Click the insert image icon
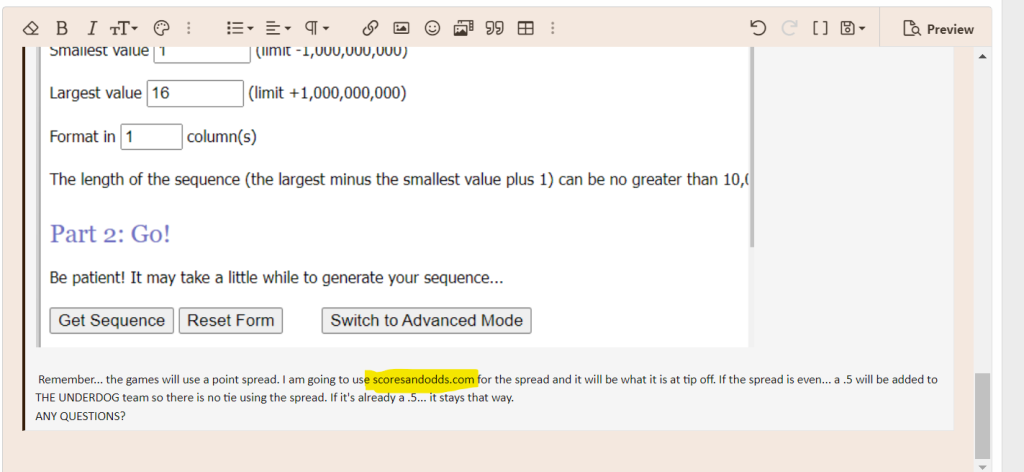The height and width of the screenshot is (472, 1024). pyautogui.click(x=400, y=28)
